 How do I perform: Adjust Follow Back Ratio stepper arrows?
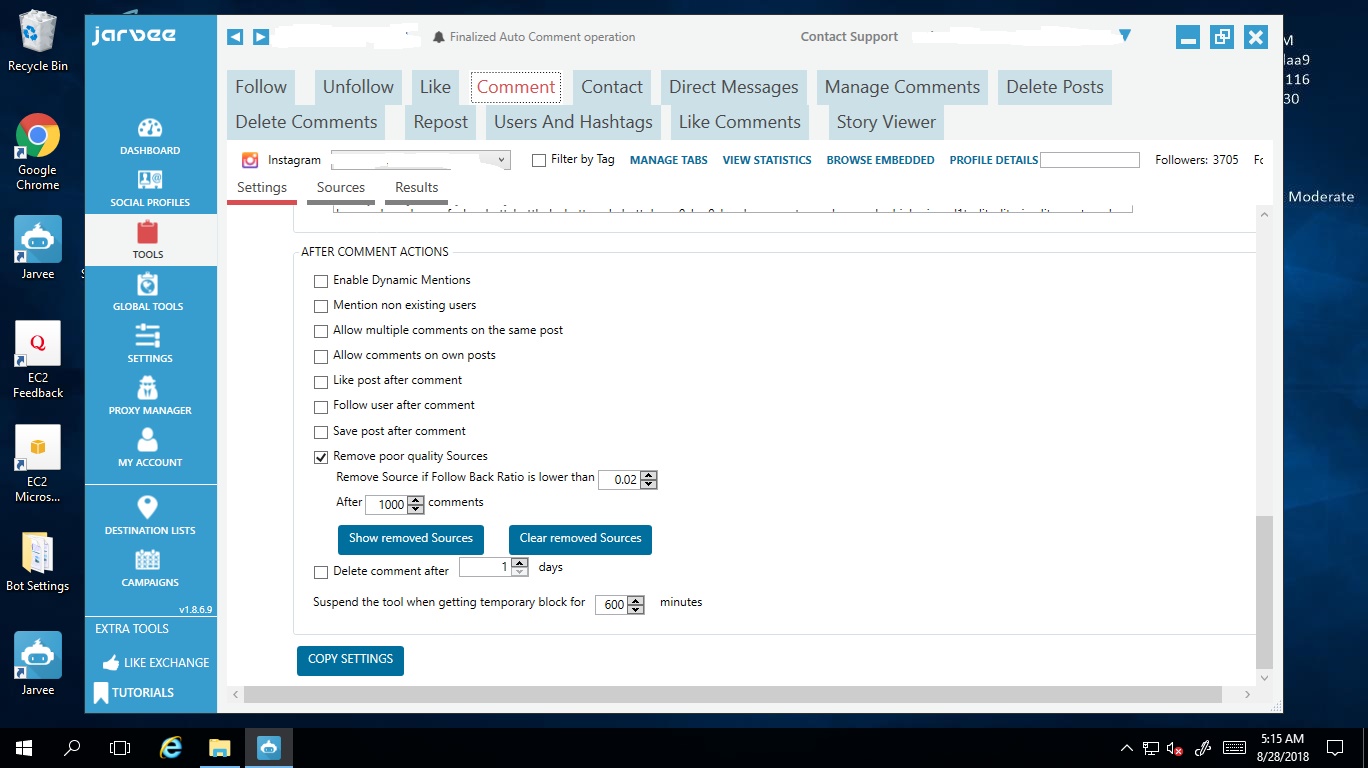point(648,480)
